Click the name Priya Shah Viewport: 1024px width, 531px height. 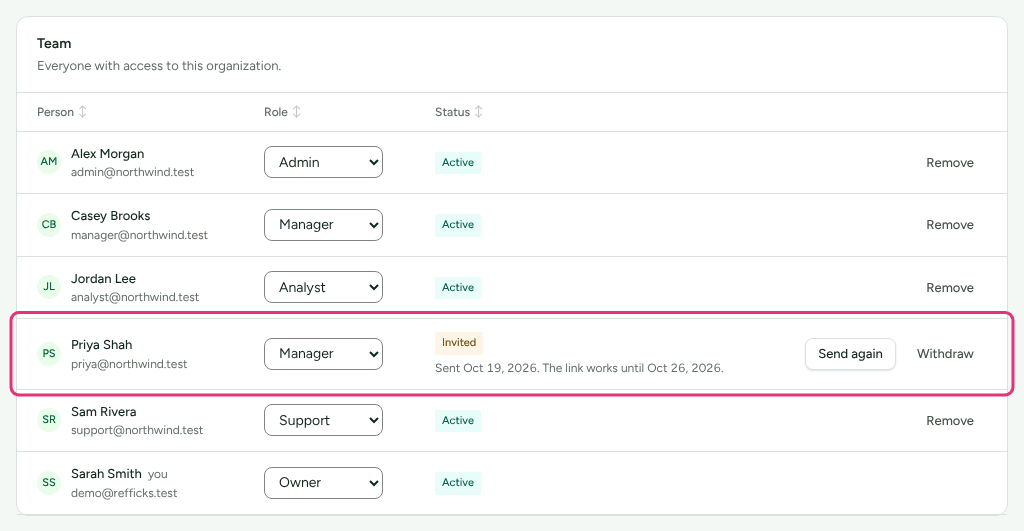click(101, 345)
